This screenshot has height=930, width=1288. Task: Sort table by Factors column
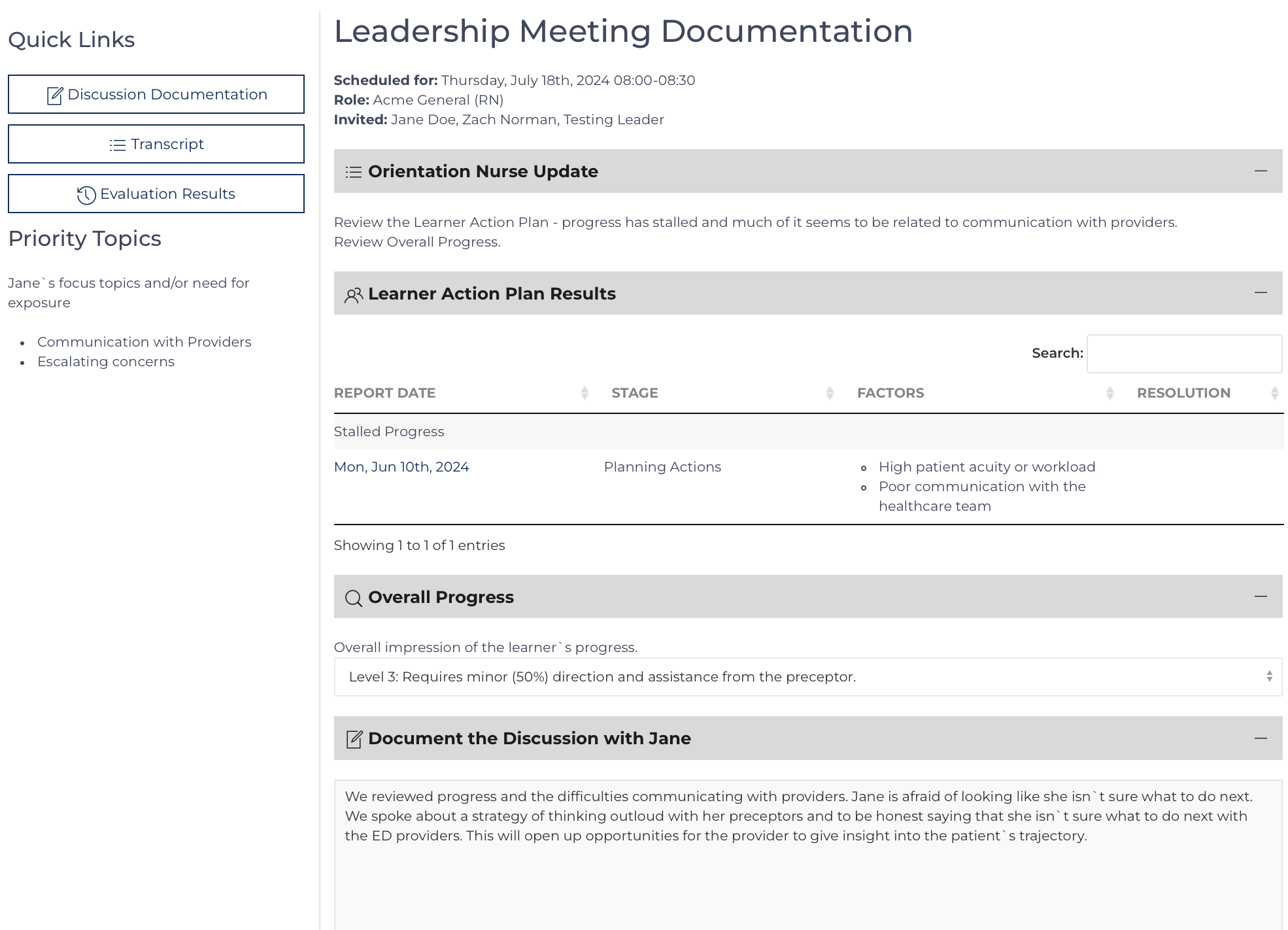[x=985, y=393]
